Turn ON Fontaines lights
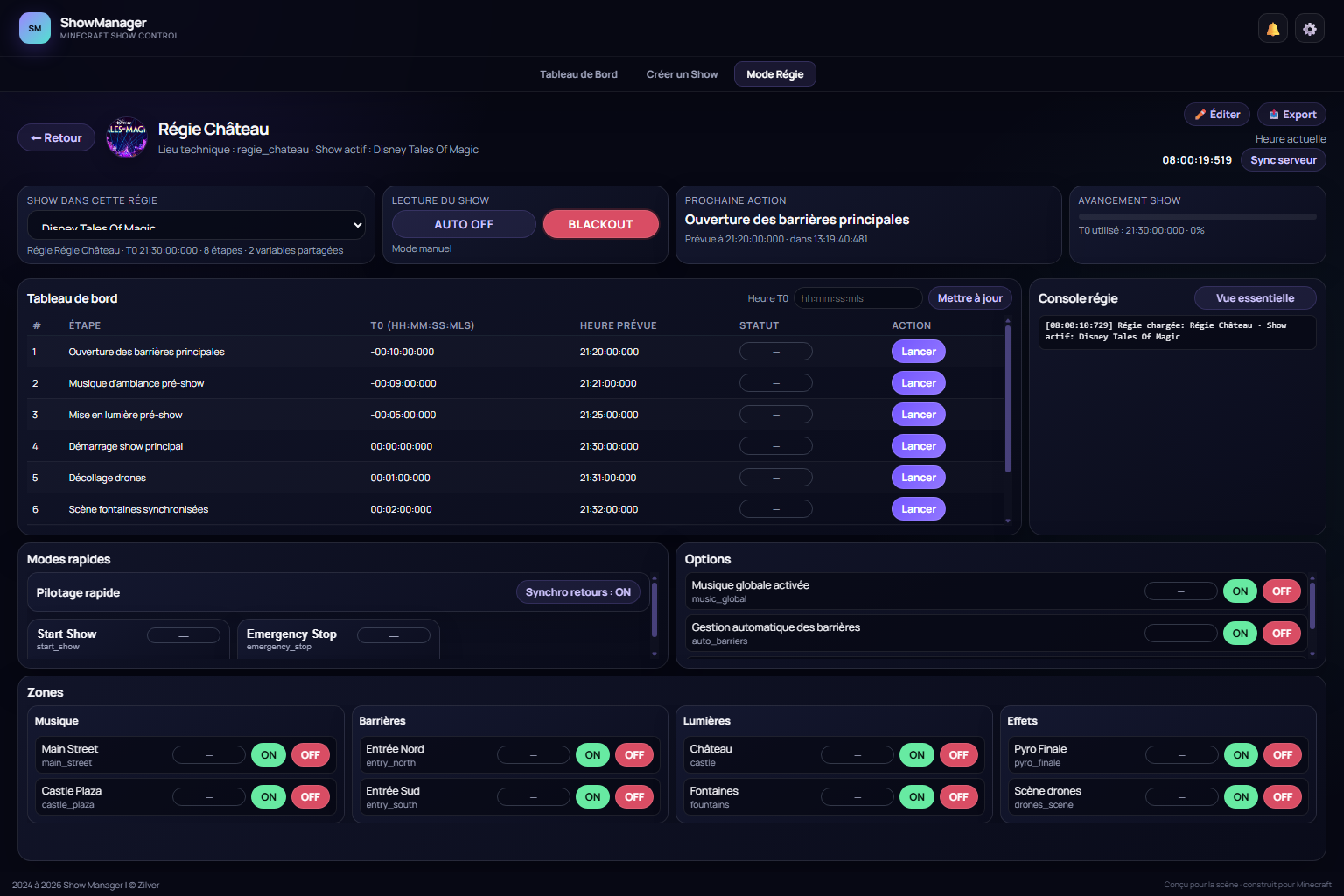Image resolution: width=1344 pixels, height=896 pixels. (x=916, y=797)
